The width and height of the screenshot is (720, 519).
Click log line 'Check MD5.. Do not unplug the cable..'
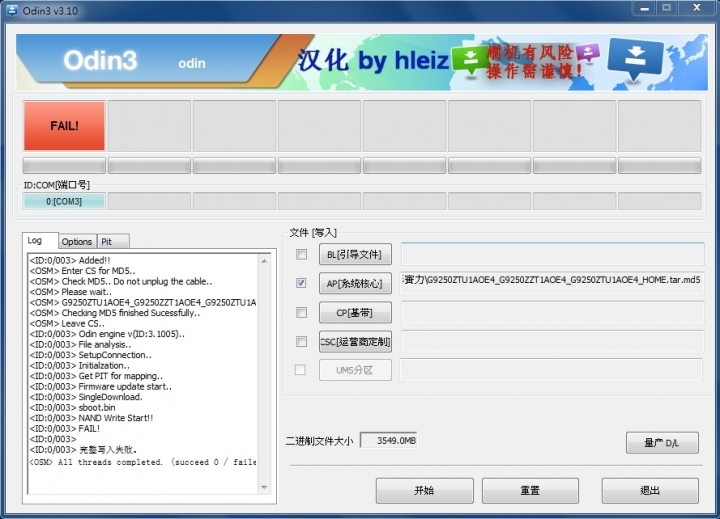[x=121, y=281]
